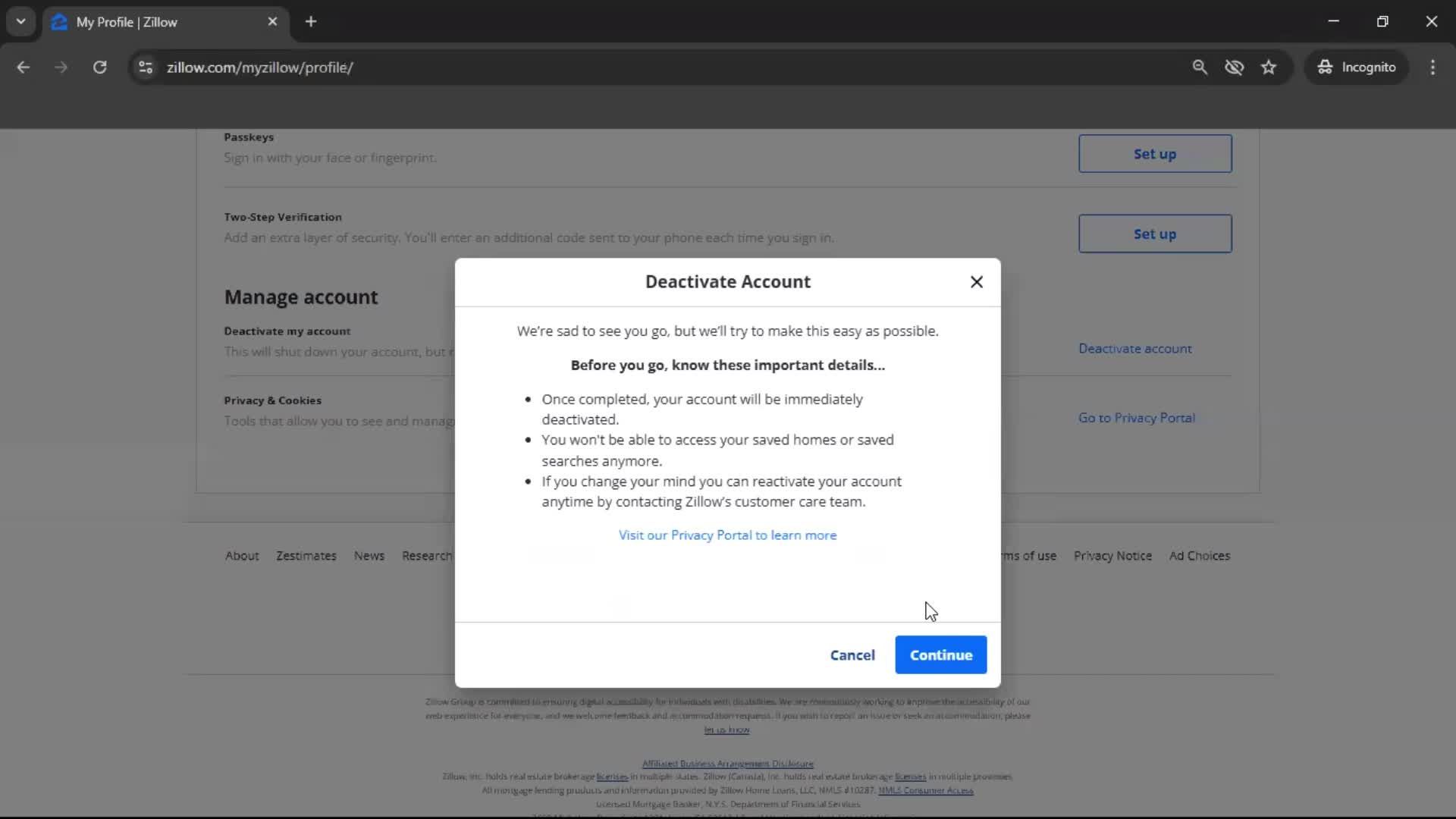Reload the current page
The width and height of the screenshot is (1456, 819).
pos(100,67)
